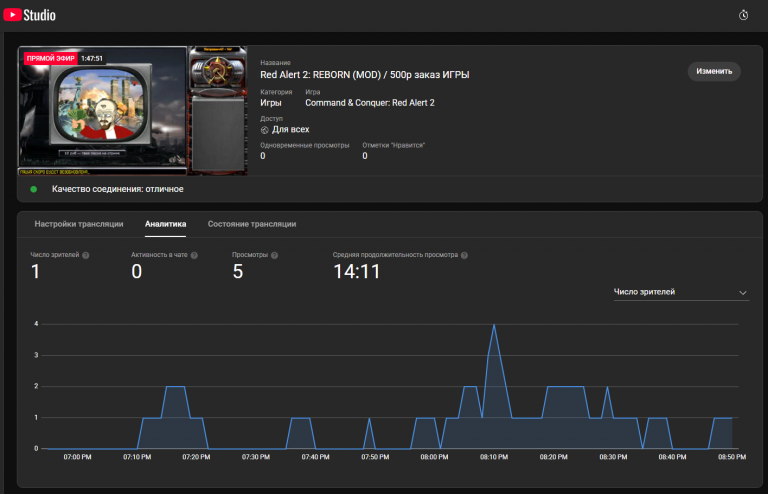The image size is (768, 494).
Task: Click the globe icon beside Для всех
Action: coord(264,130)
